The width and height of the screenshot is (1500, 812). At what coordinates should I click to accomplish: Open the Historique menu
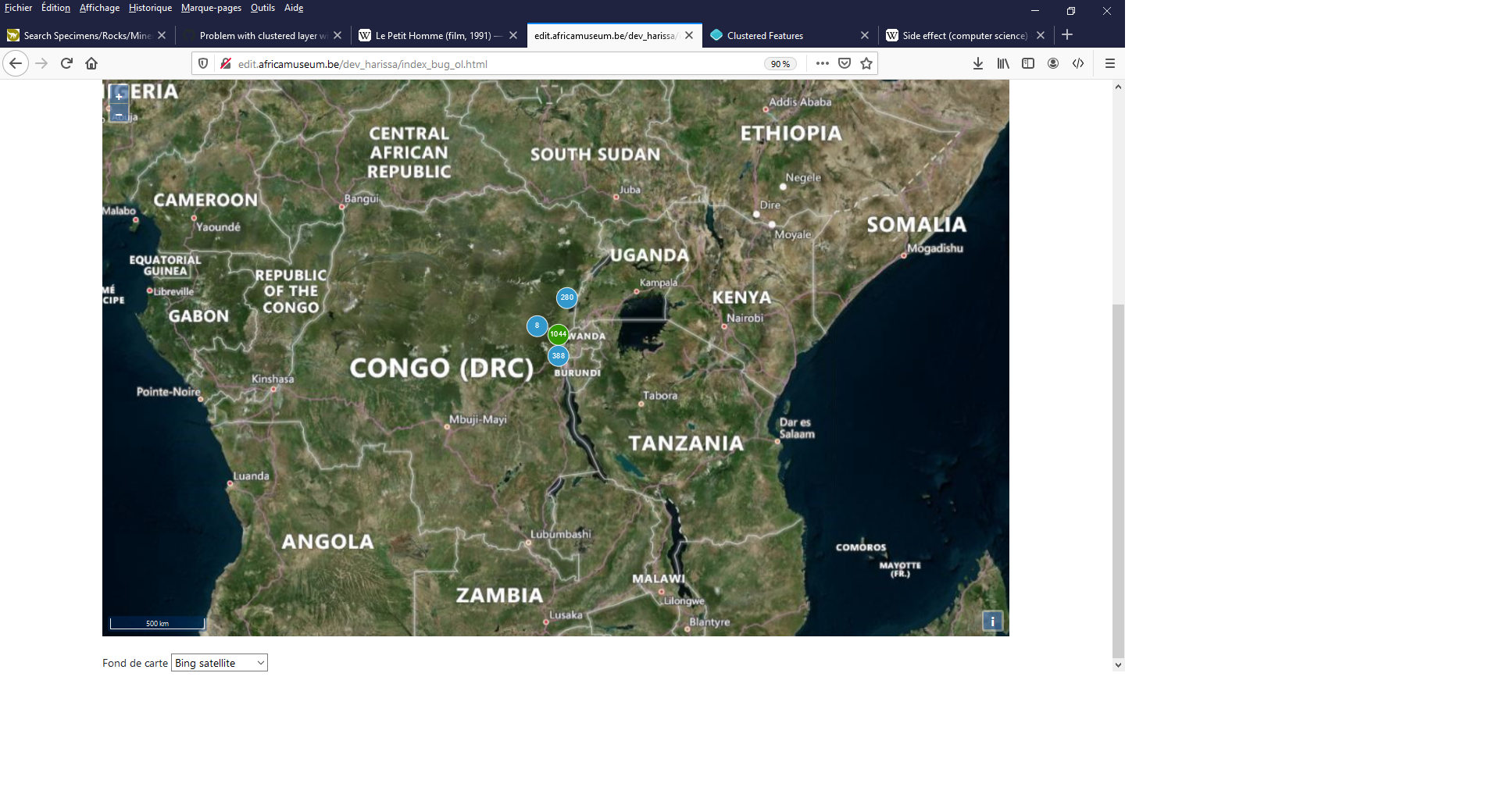tap(150, 8)
